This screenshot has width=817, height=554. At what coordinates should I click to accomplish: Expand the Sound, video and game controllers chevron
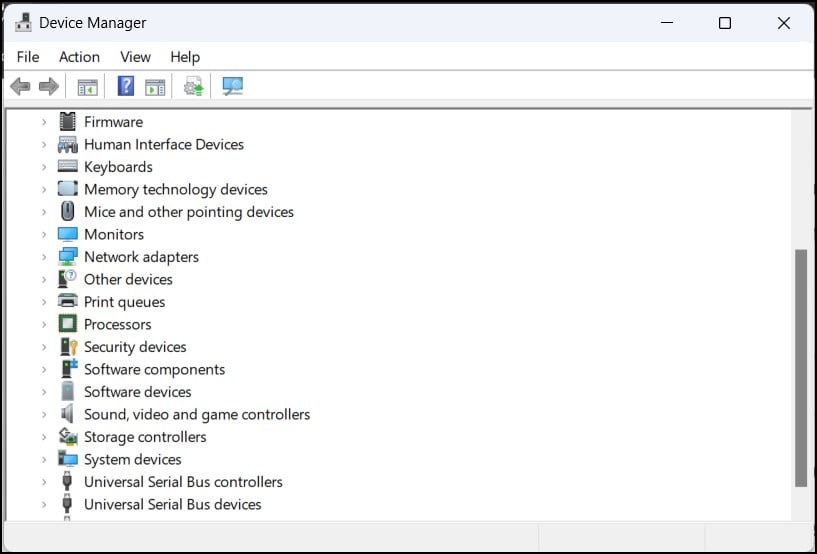pos(44,414)
